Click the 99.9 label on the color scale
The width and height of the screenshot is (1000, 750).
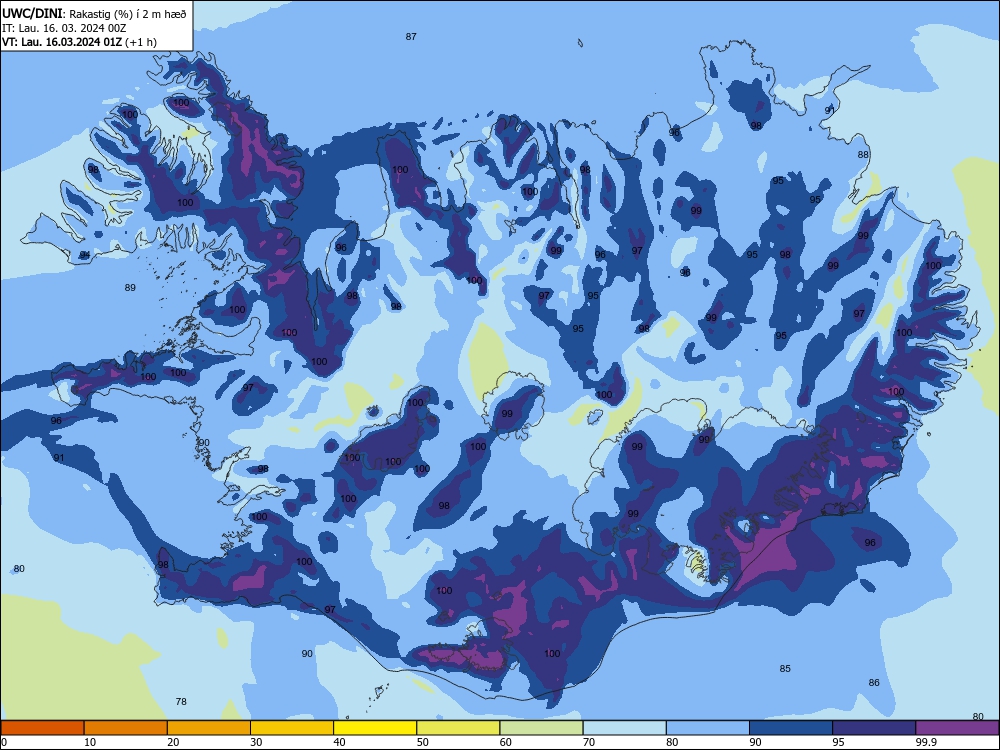(x=926, y=742)
